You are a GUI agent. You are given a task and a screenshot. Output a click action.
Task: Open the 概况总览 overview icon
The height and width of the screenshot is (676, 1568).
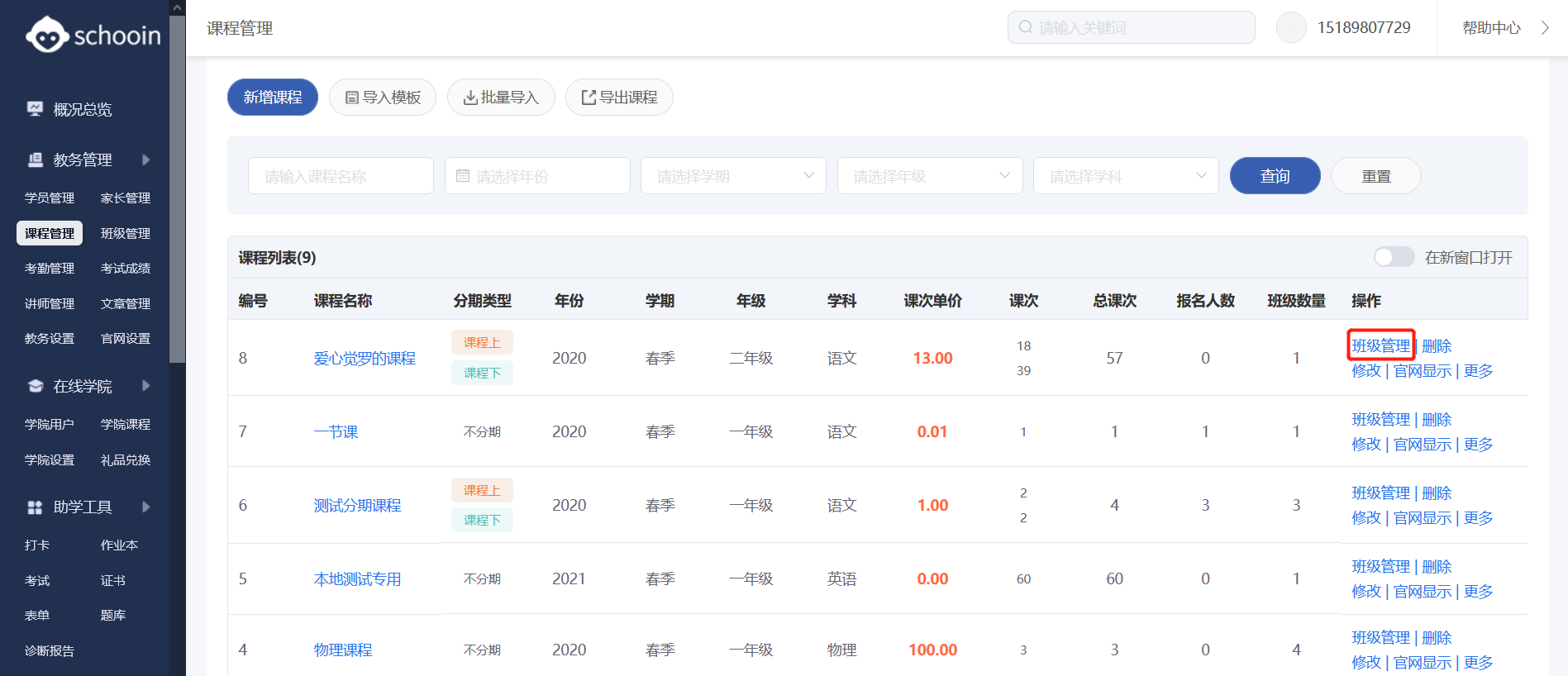pyautogui.click(x=35, y=109)
